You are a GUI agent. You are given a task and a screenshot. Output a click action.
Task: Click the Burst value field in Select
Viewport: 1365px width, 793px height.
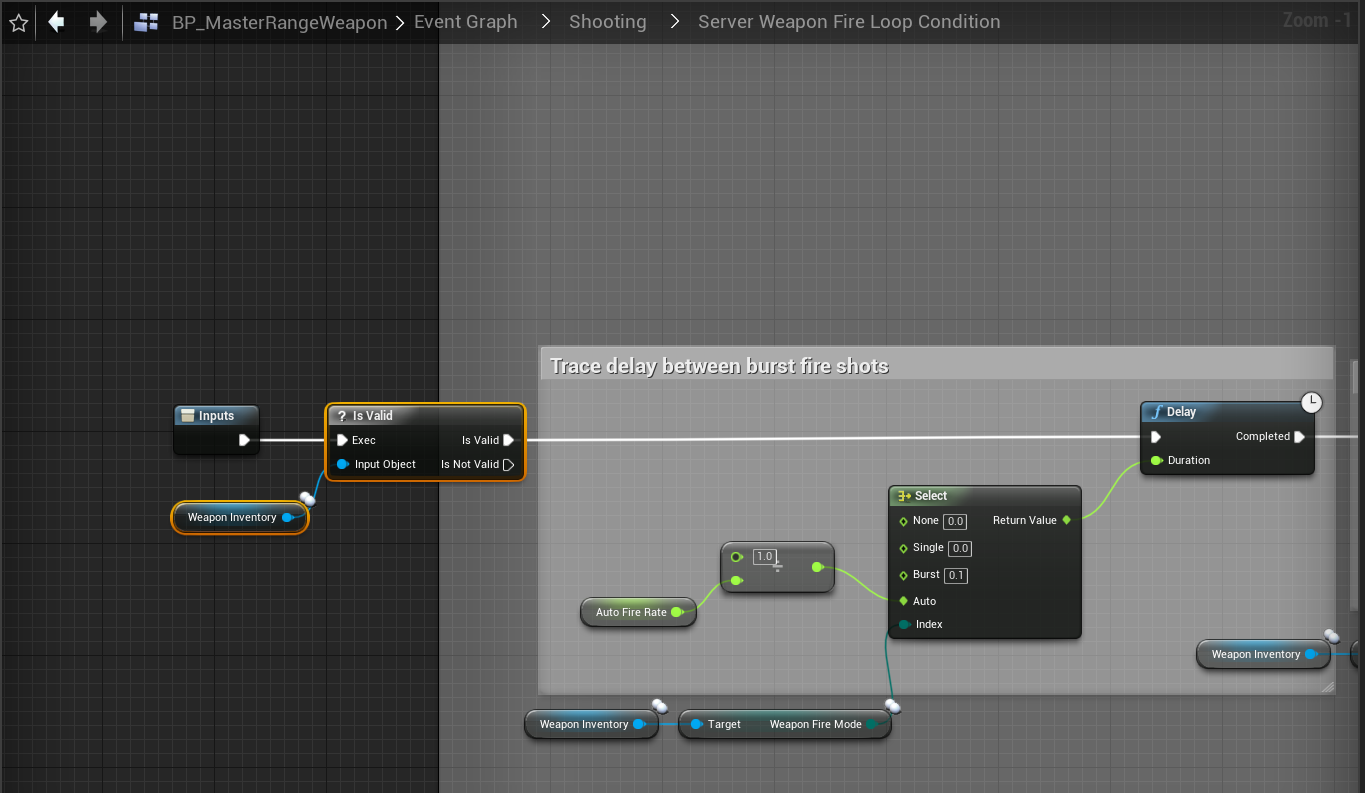click(x=956, y=575)
